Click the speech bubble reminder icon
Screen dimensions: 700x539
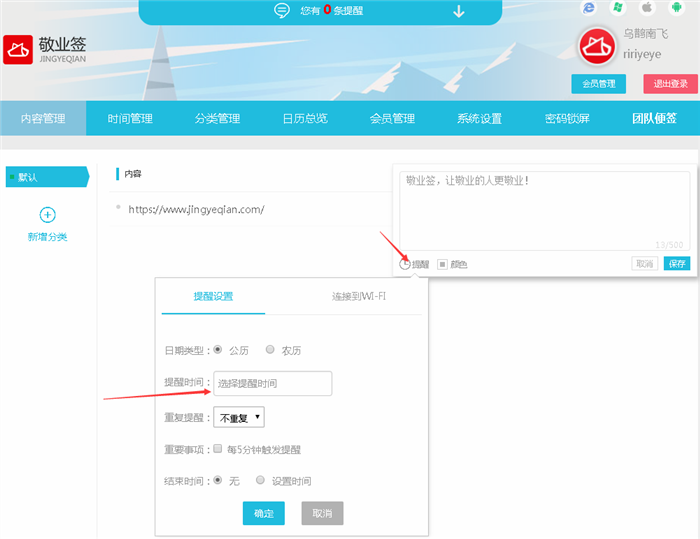(x=282, y=10)
